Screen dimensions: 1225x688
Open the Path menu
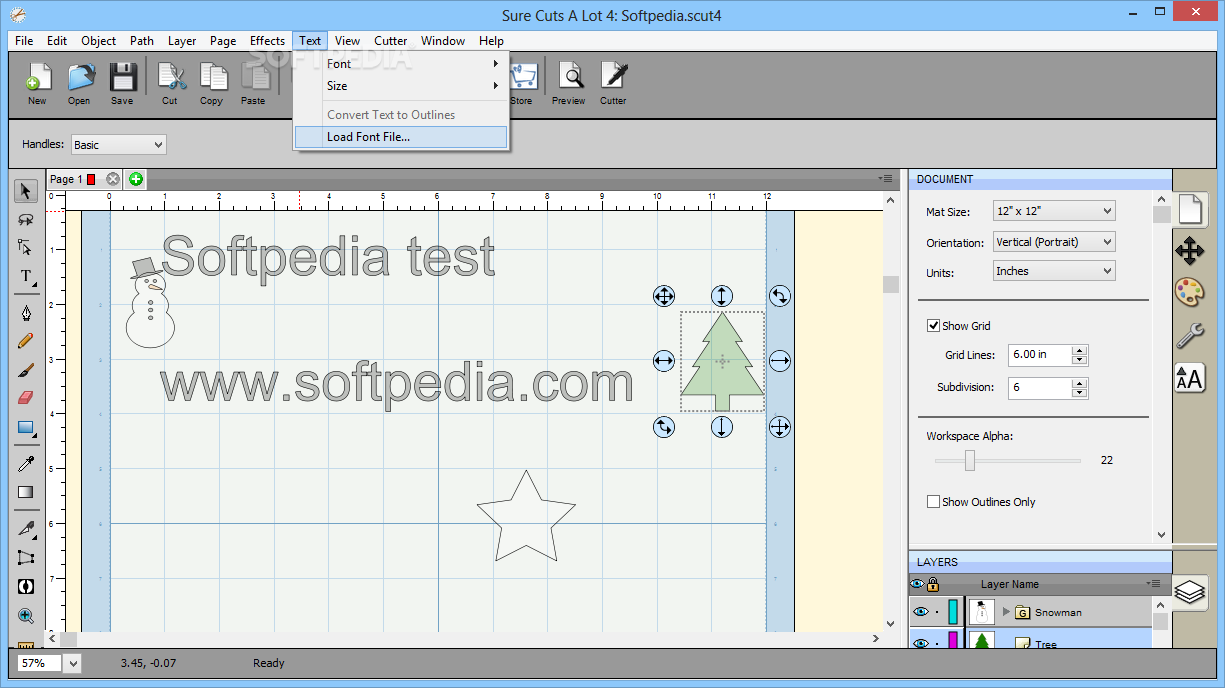point(142,41)
